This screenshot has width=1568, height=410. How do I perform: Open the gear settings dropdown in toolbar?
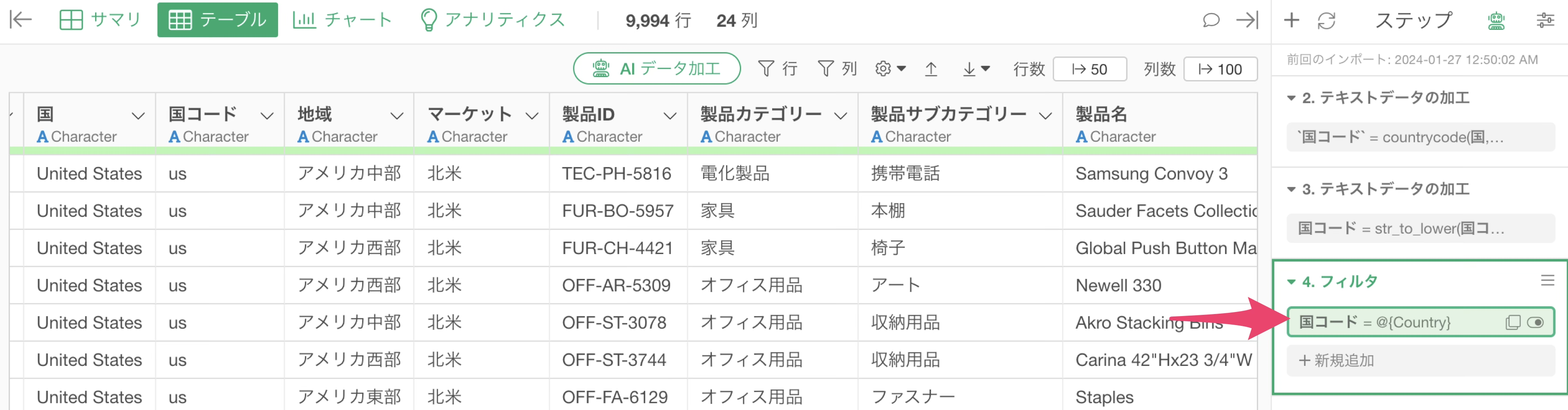890,69
